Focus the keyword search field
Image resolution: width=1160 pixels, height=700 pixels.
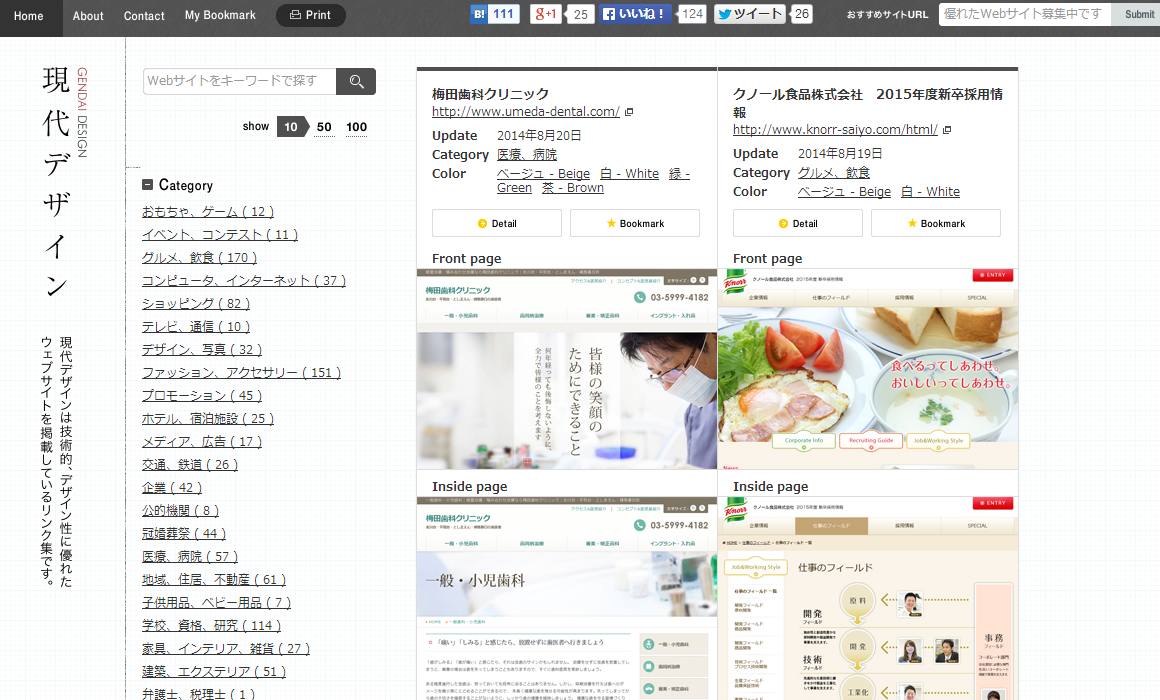coord(240,81)
